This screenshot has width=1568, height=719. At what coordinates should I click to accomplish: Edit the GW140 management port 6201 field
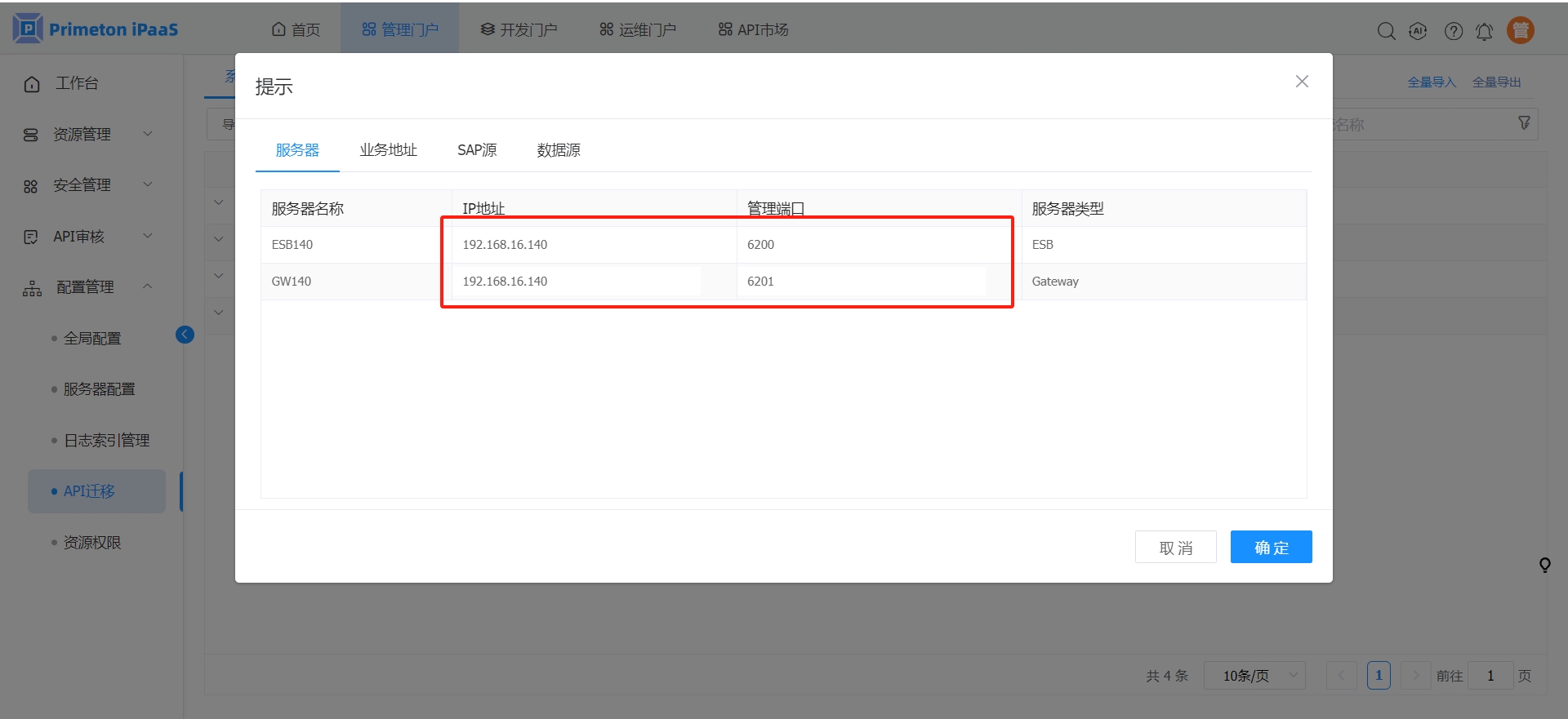(x=862, y=282)
